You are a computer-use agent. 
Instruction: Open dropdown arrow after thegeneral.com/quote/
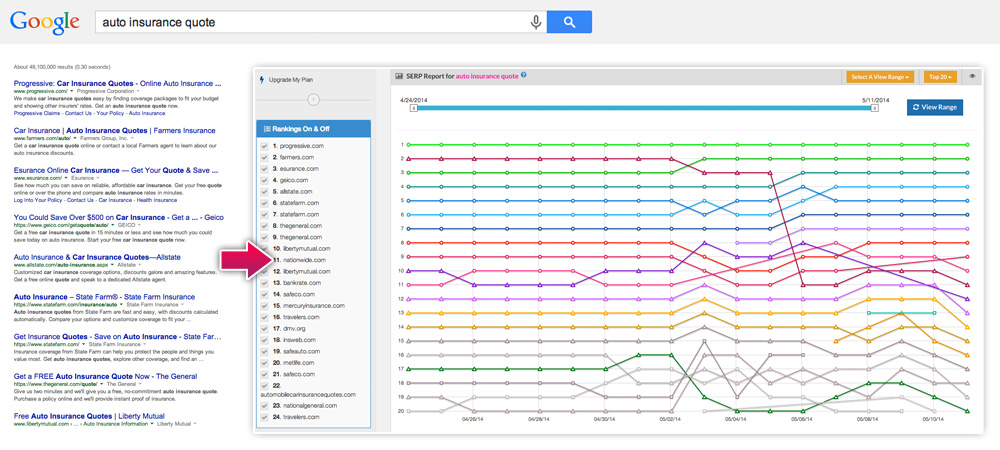[x=101, y=384]
